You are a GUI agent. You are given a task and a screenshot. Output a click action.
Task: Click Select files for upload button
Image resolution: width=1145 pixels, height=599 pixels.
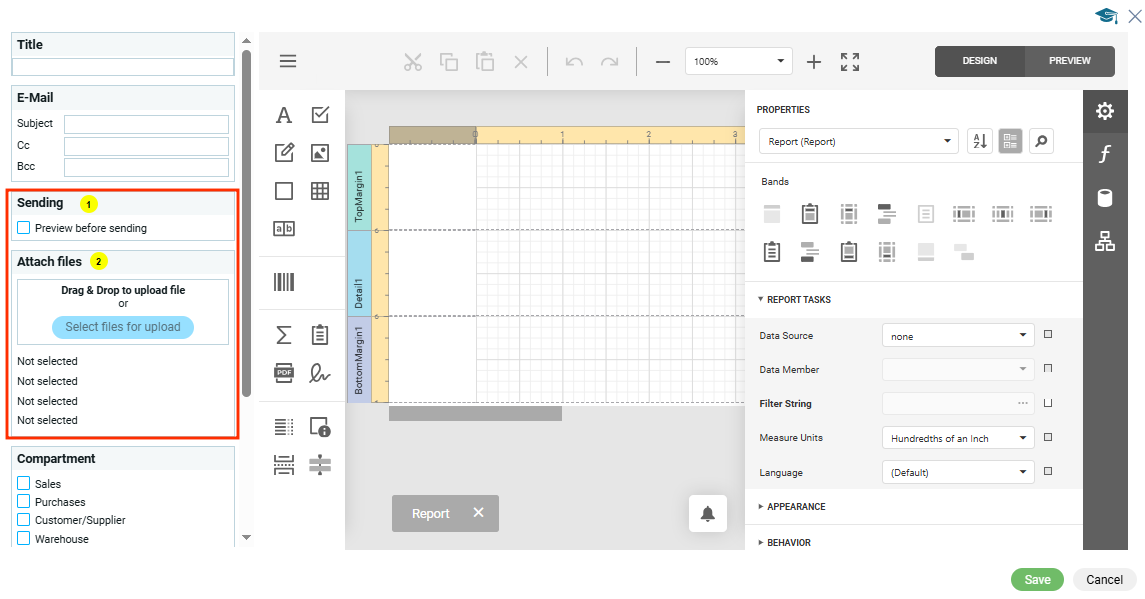pos(123,327)
